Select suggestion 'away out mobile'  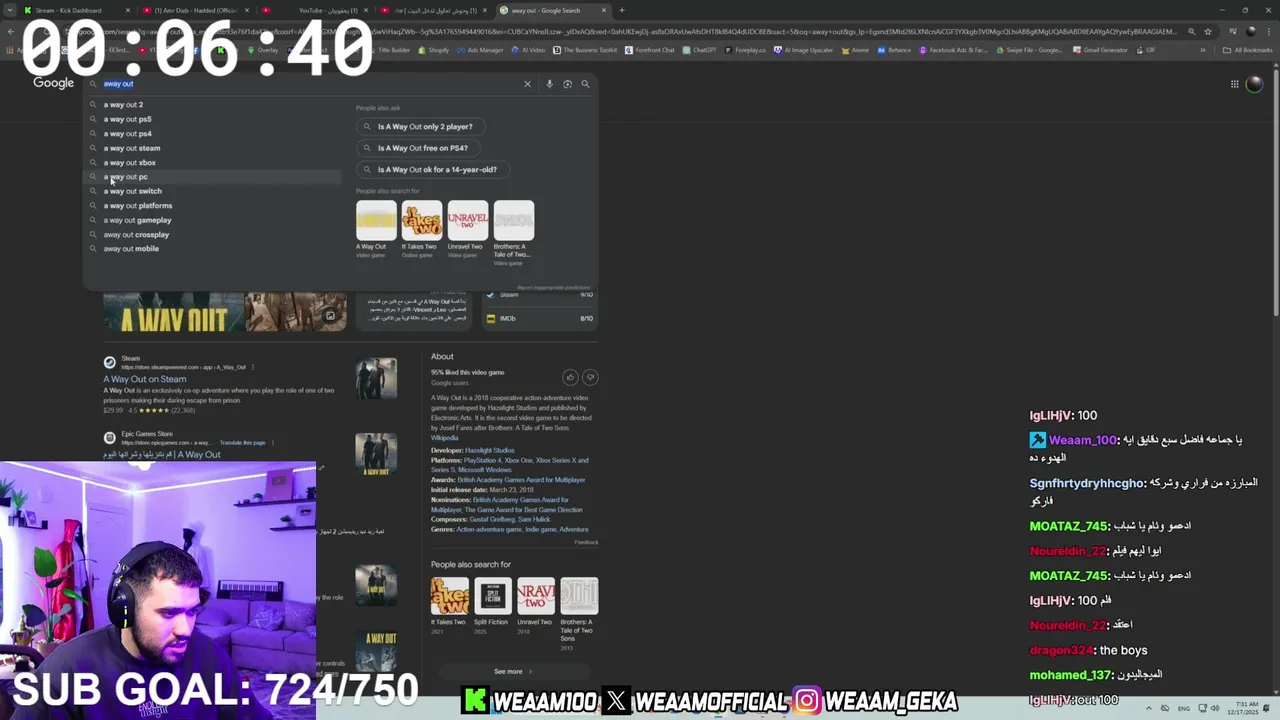tap(212, 248)
